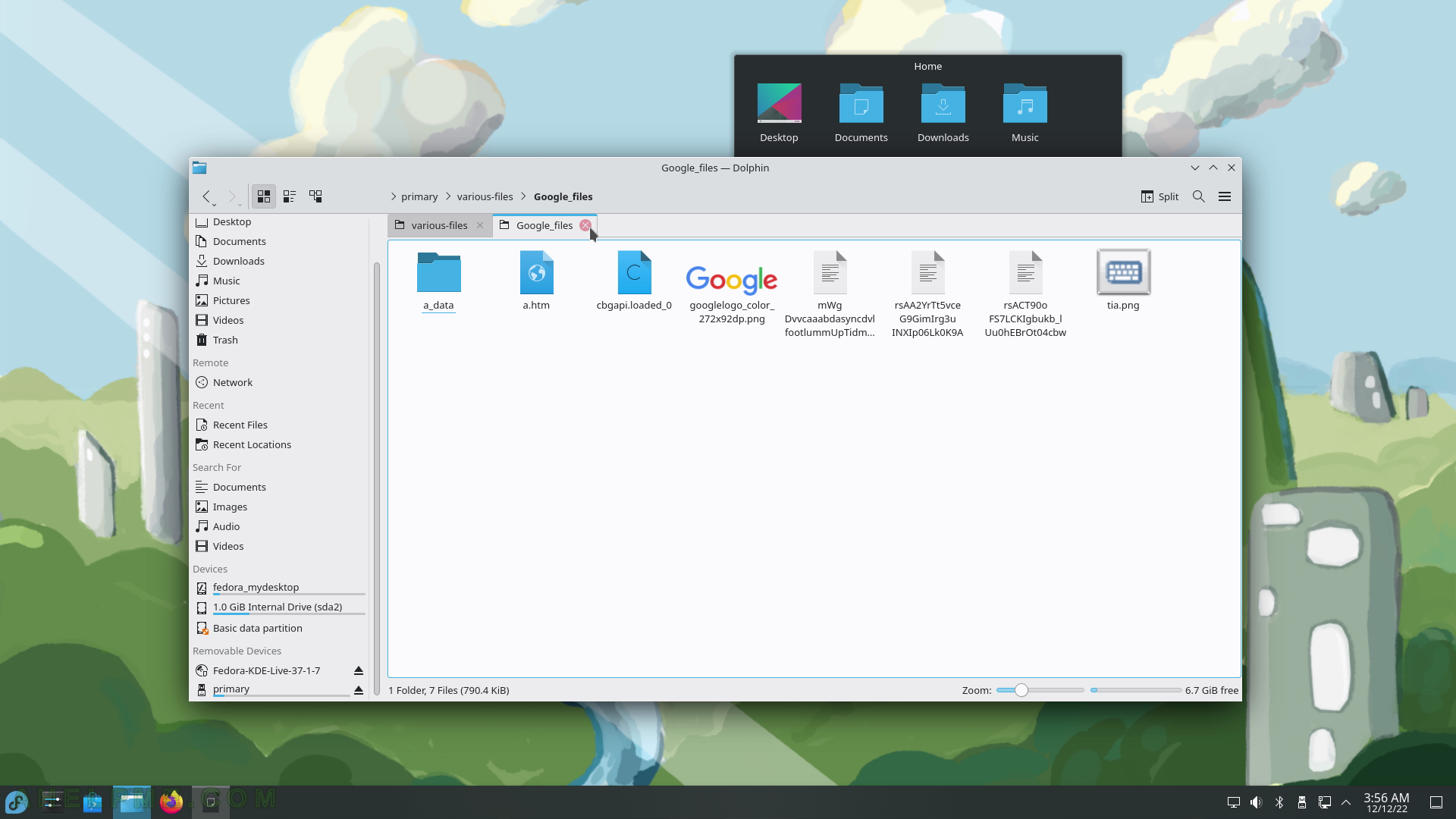This screenshot has width=1456, height=819.
Task: Open the volume control in system tray
Action: click(x=1257, y=802)
